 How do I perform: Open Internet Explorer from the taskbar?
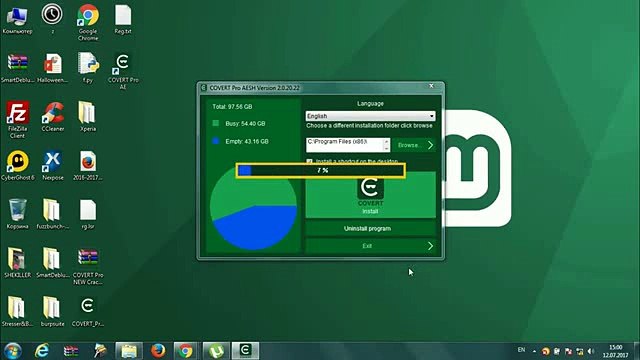(x=41, y=351)
